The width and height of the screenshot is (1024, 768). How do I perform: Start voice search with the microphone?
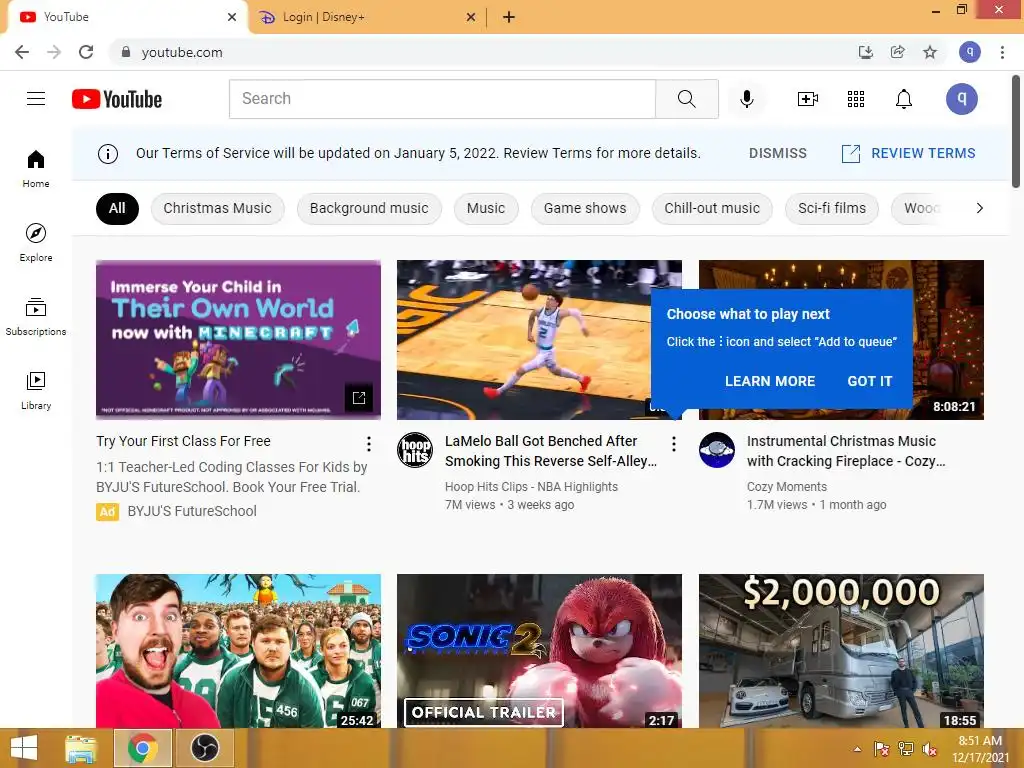746,99
